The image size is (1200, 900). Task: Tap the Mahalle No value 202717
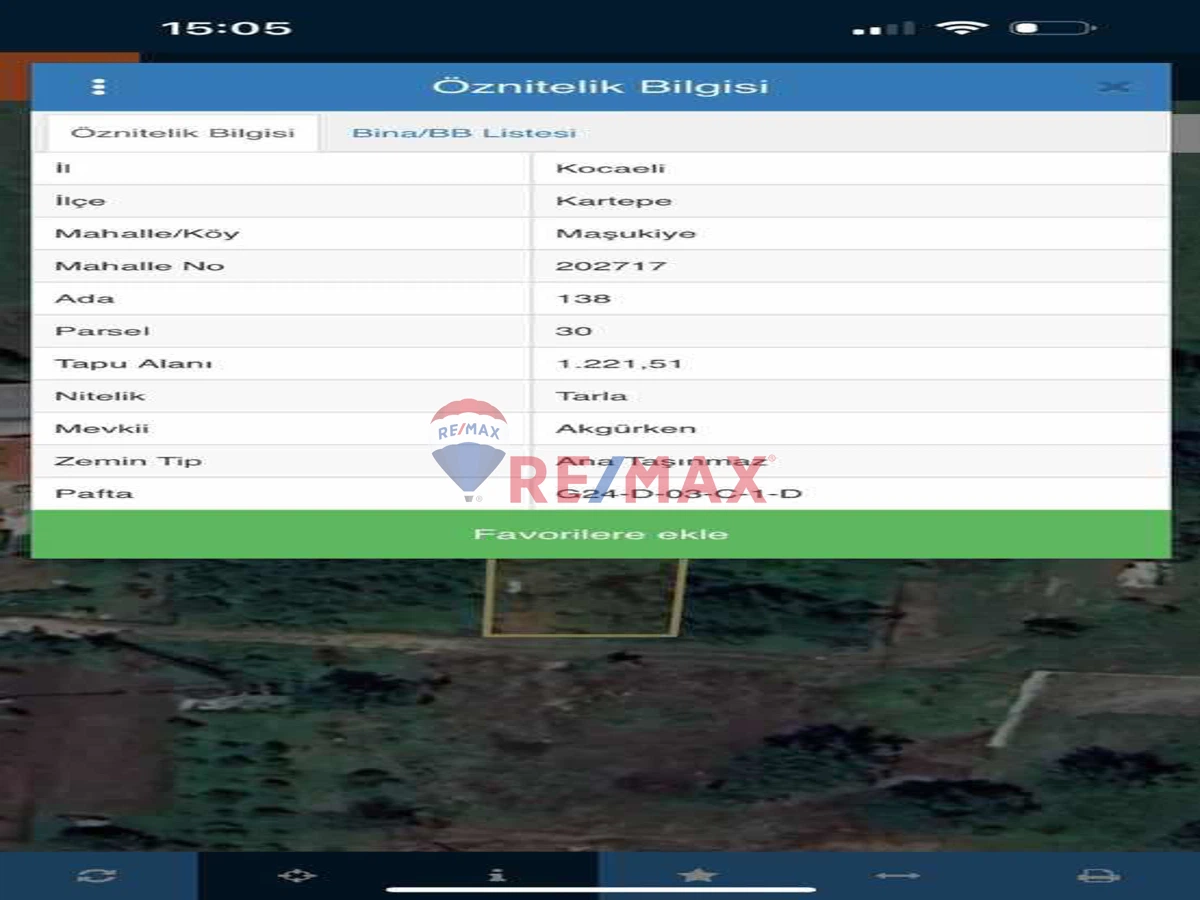pyautogui.click(x=611, y=266)
